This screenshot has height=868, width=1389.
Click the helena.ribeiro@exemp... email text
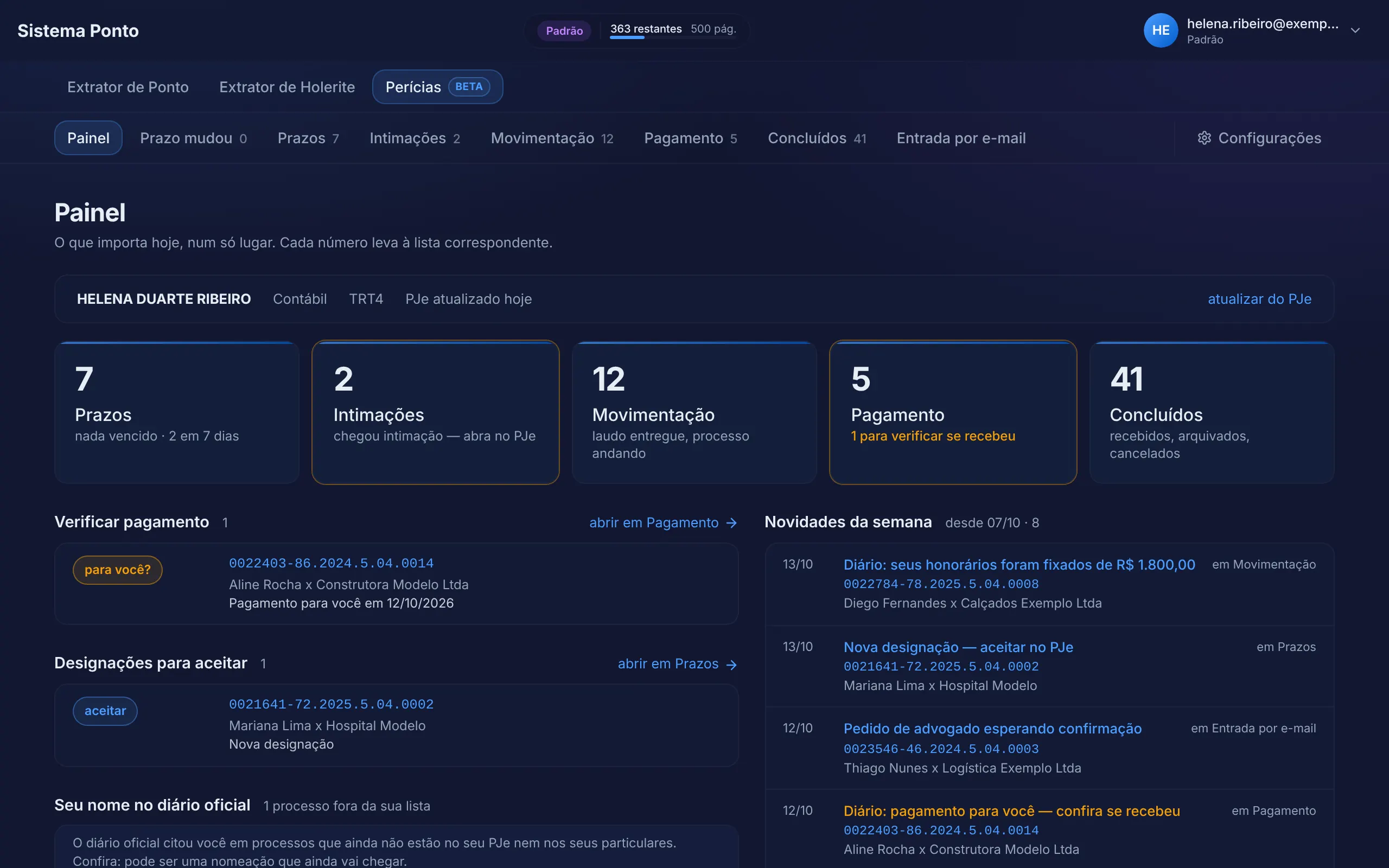(1262, 23)
